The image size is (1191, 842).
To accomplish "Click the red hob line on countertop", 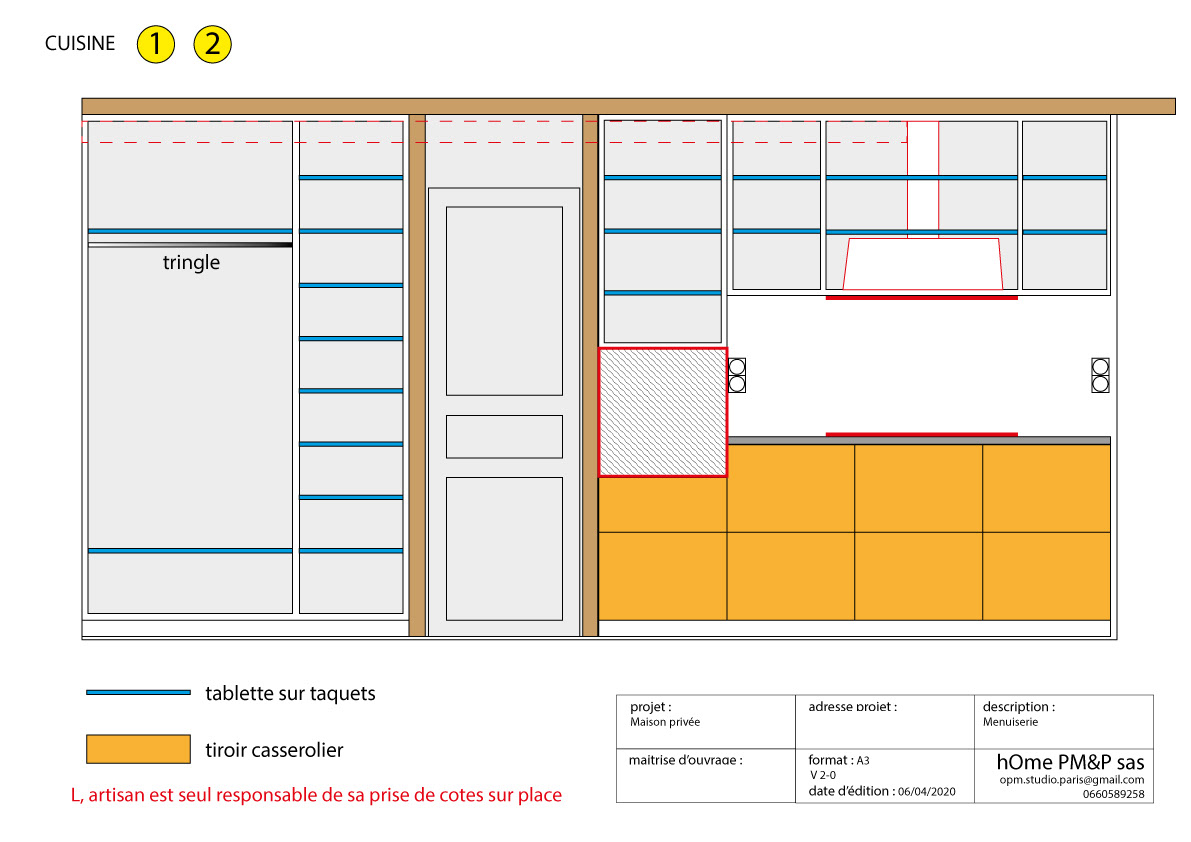I will coord(921,434).
